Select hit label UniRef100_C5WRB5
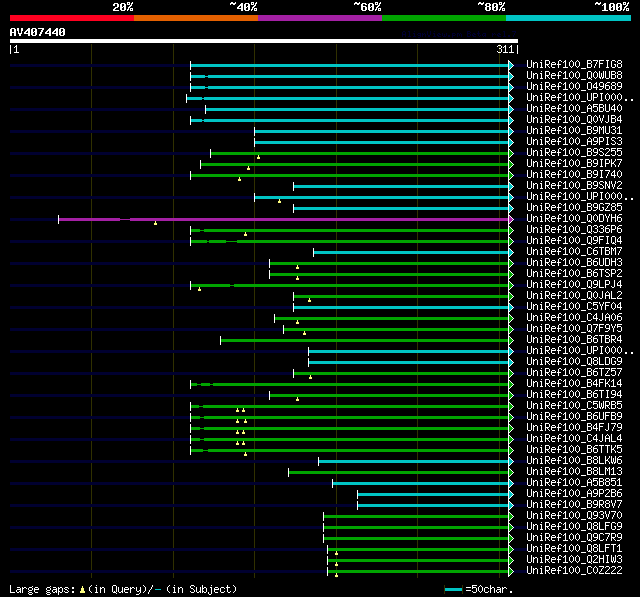 coord(574,406)
